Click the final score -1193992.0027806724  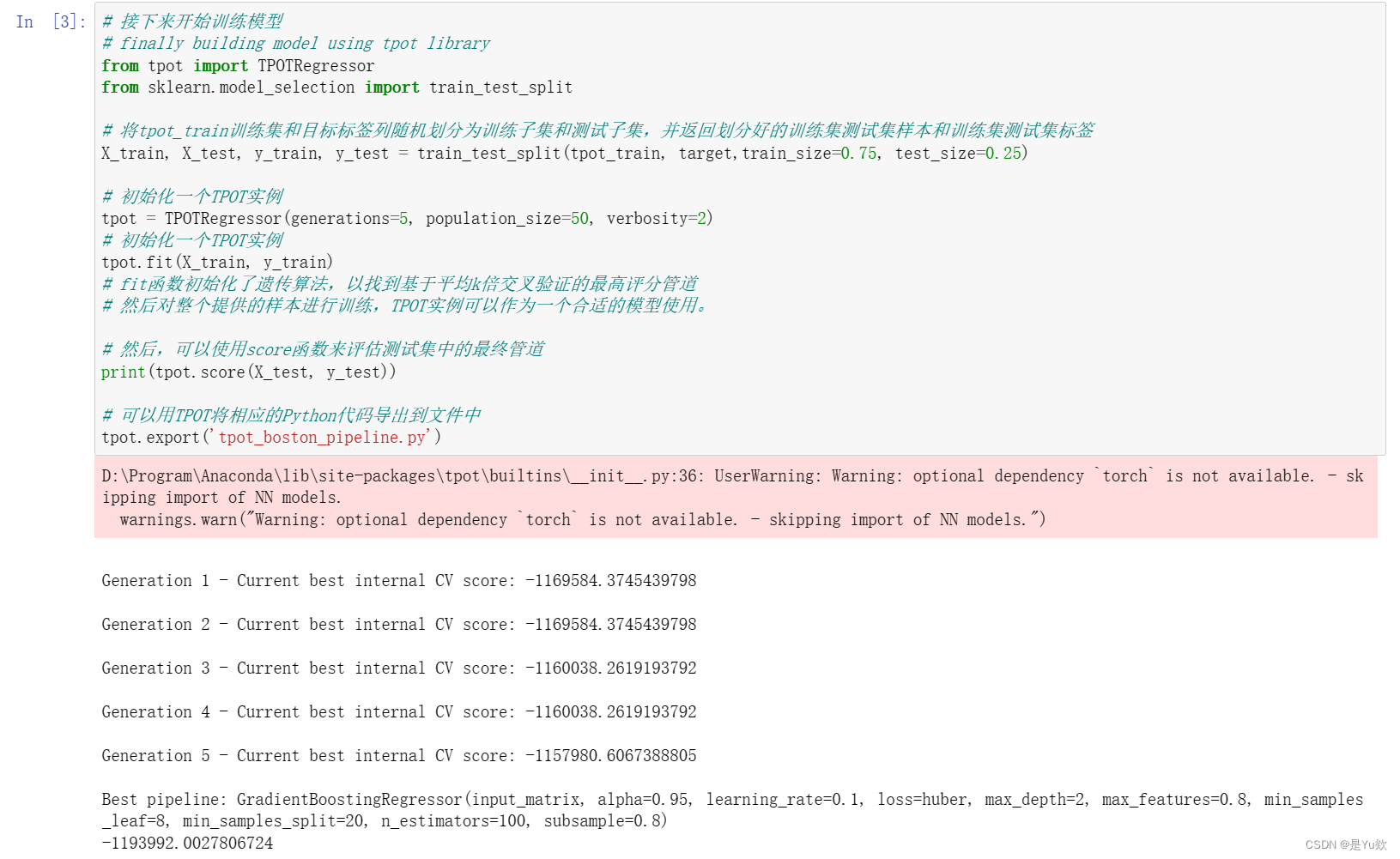(x=187, y=844)
